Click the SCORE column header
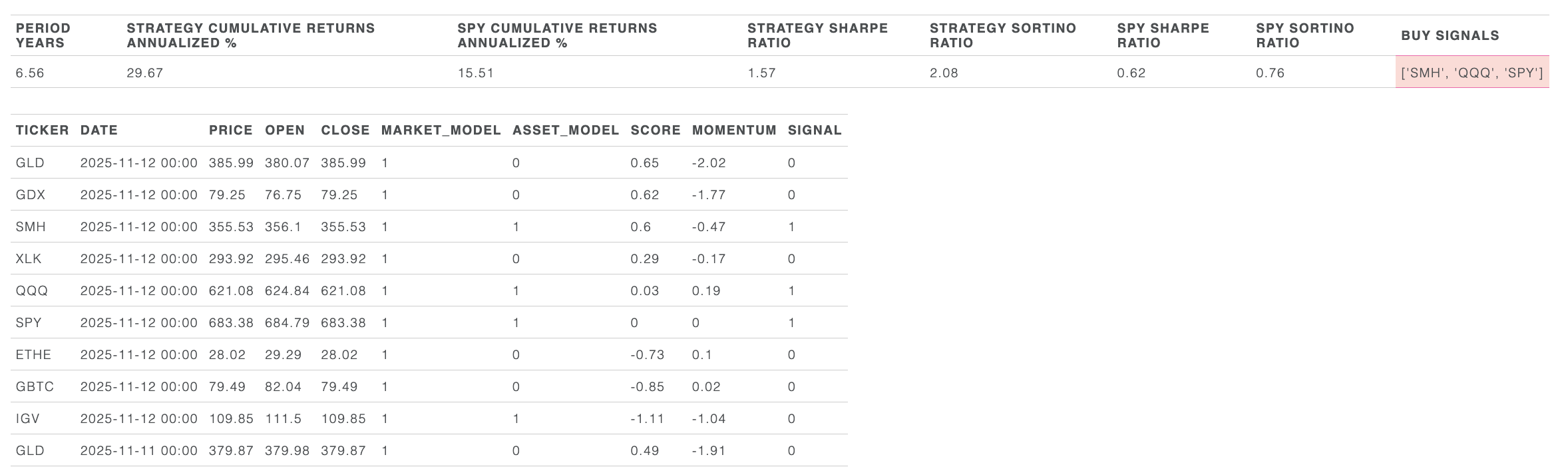 [x=655, y=130]
